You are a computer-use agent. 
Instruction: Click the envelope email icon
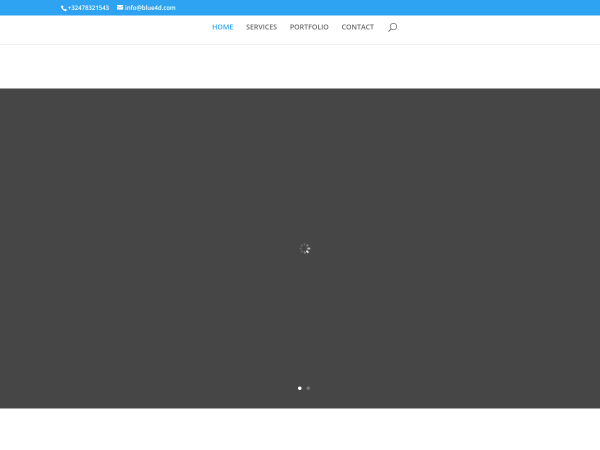click(120, 7)
